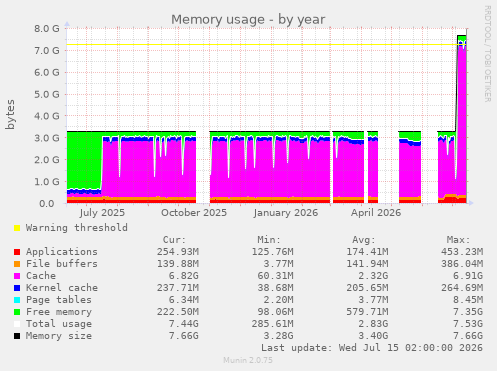Click Cache max value 6.91G
Screen dimensions: 497x371
467,276
